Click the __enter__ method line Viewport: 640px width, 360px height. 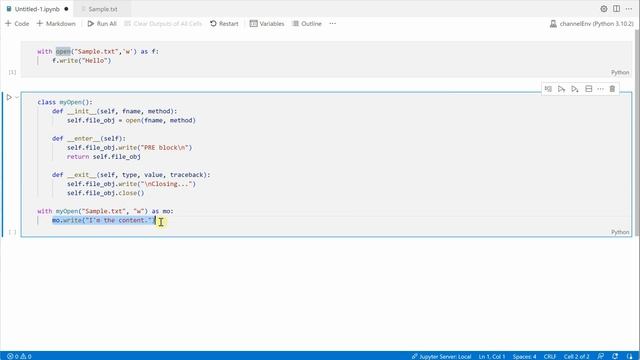pos(89,138)
